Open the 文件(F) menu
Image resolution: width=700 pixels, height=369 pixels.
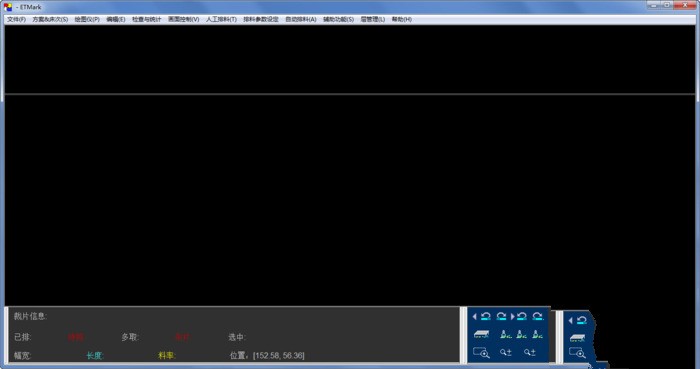tap(16, 19)
